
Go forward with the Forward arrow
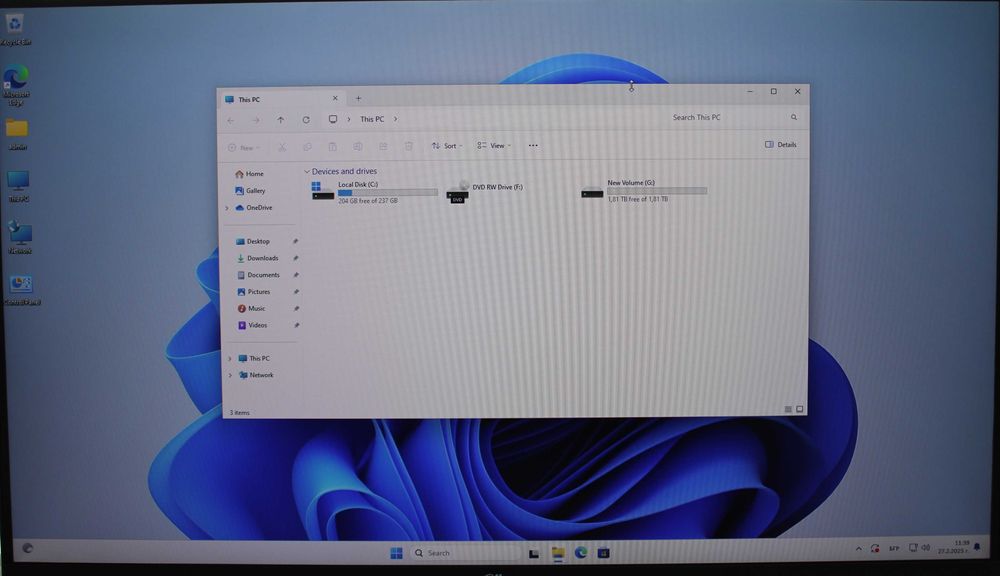(256, 120)
